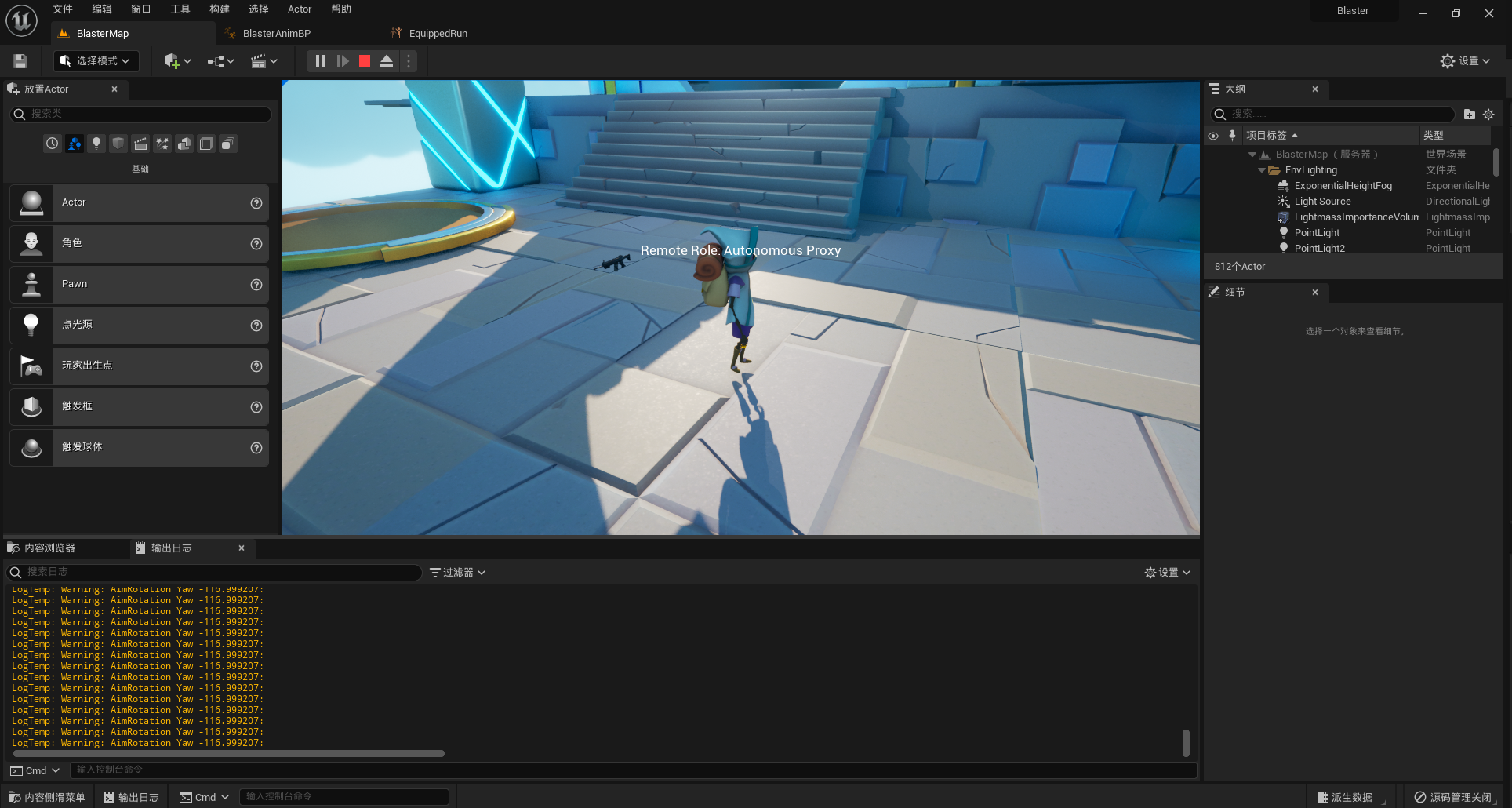Open the 选择模式 mode dropdown
This screenshot has height=808, width=1512.
96,60
